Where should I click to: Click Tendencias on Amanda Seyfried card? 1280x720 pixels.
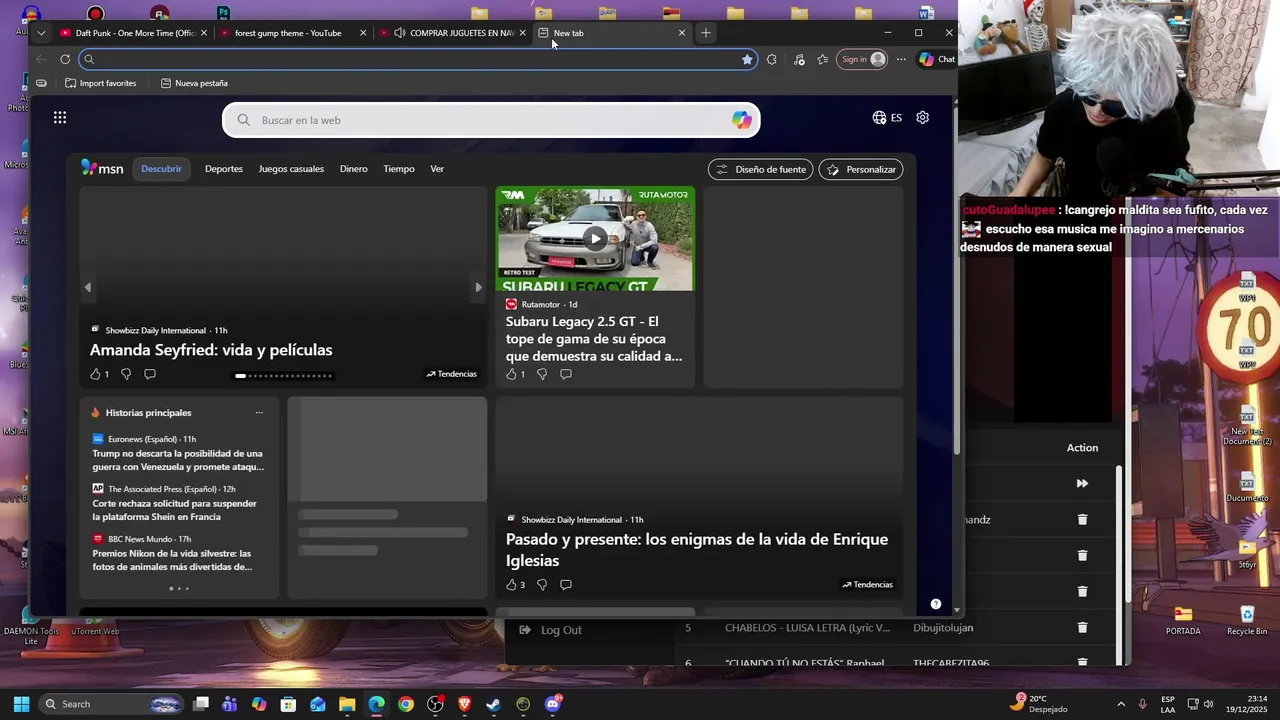point(451,374)
